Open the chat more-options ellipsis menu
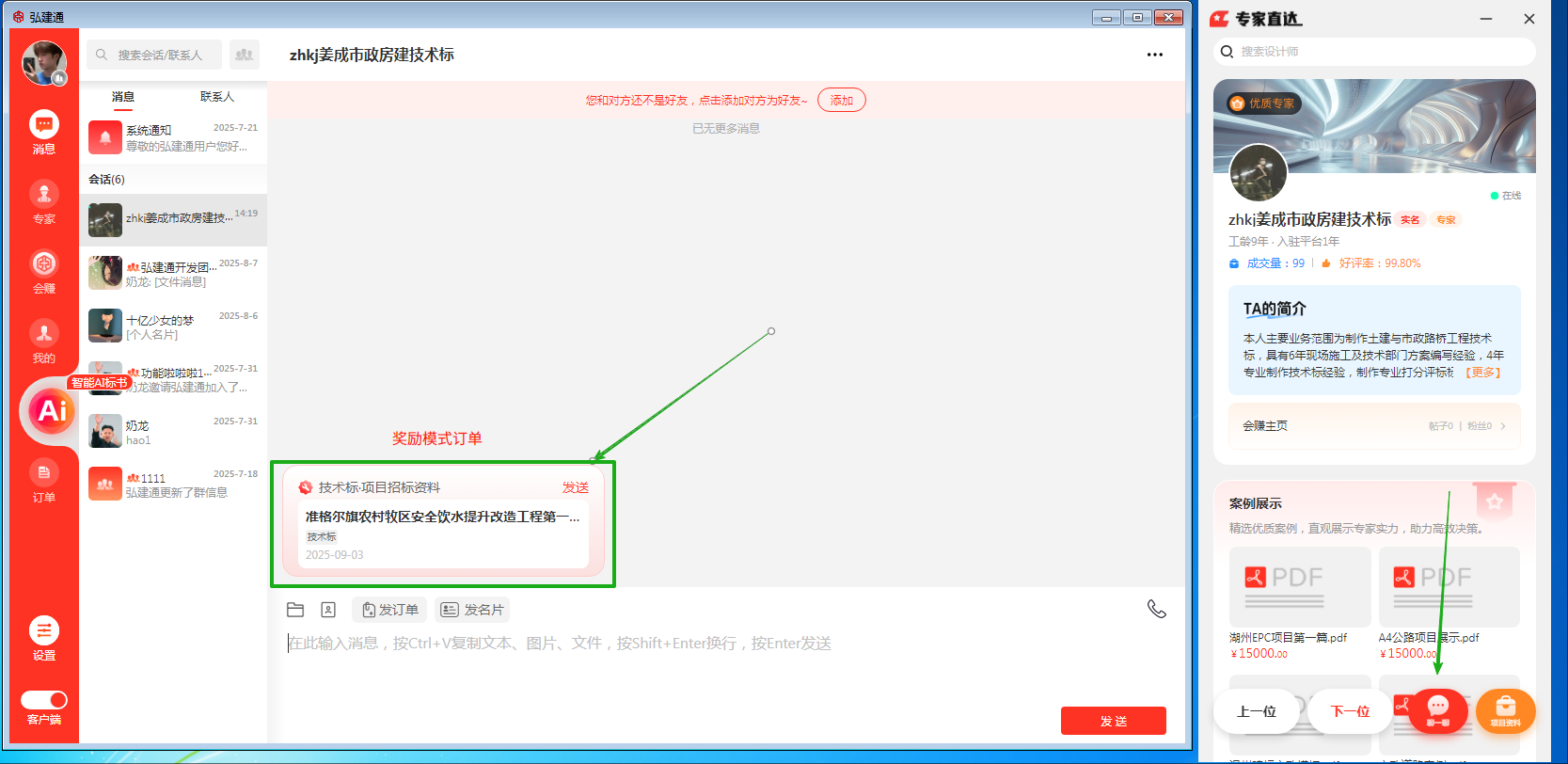The height and width of the screenshot is (764, 1568). tap(1155, 55)
